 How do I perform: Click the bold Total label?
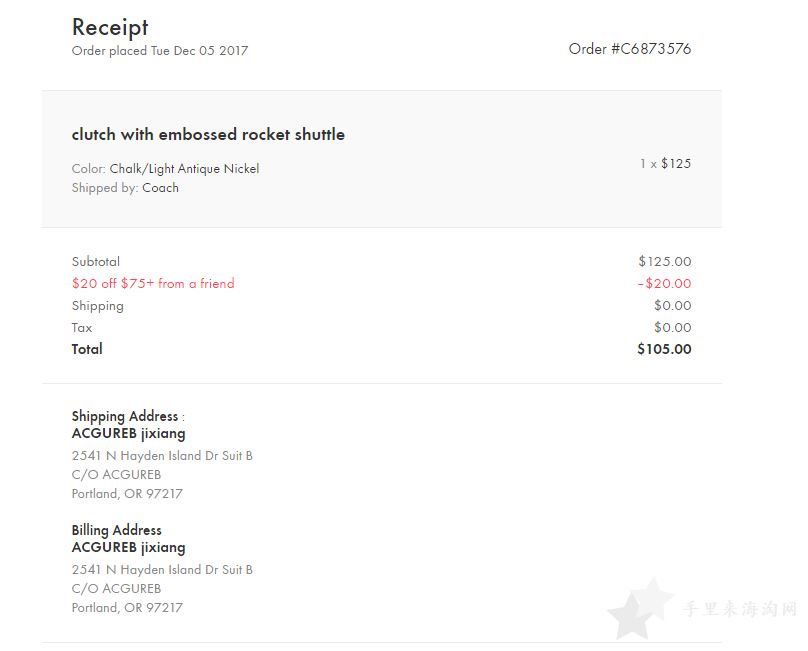(87, 349)
